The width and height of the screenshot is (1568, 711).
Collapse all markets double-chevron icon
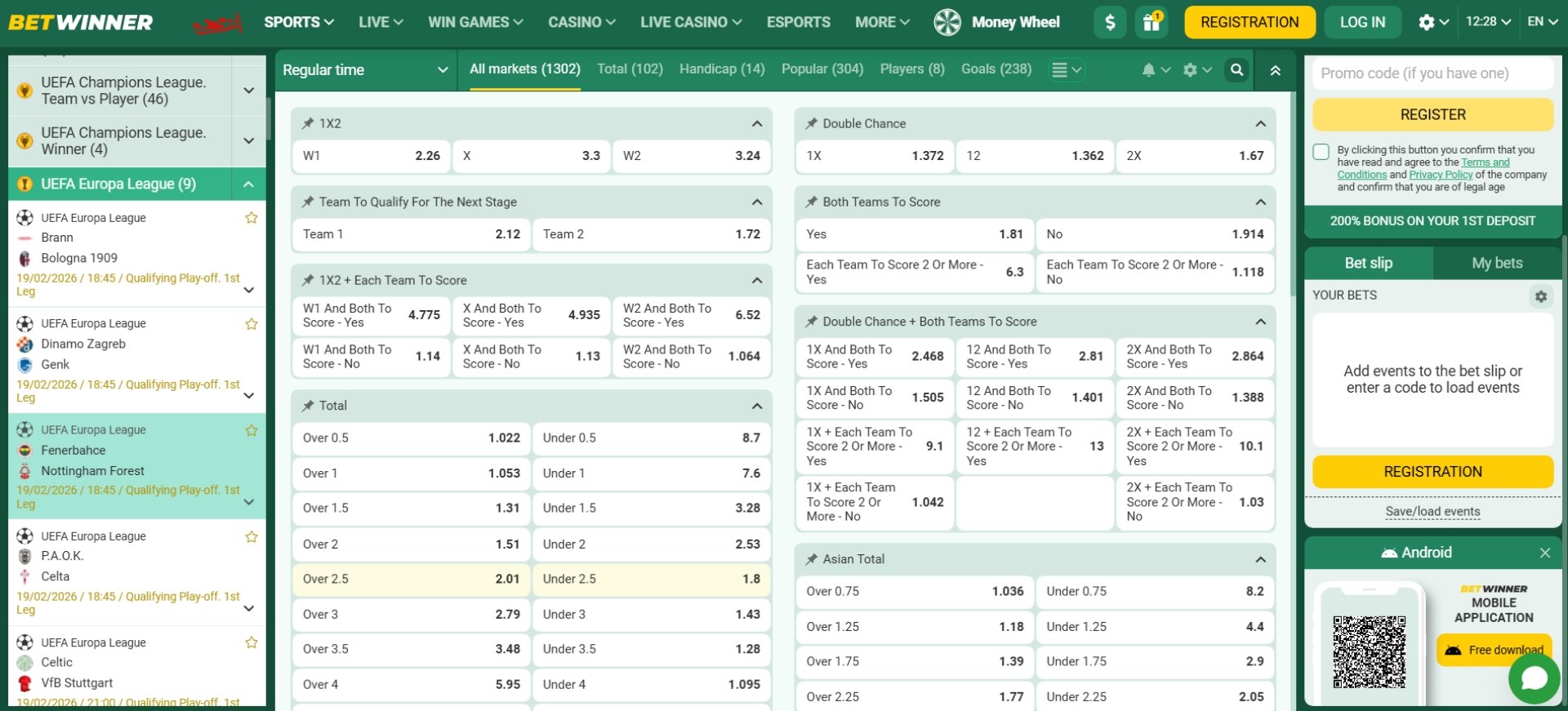[x=1275, y=70]
